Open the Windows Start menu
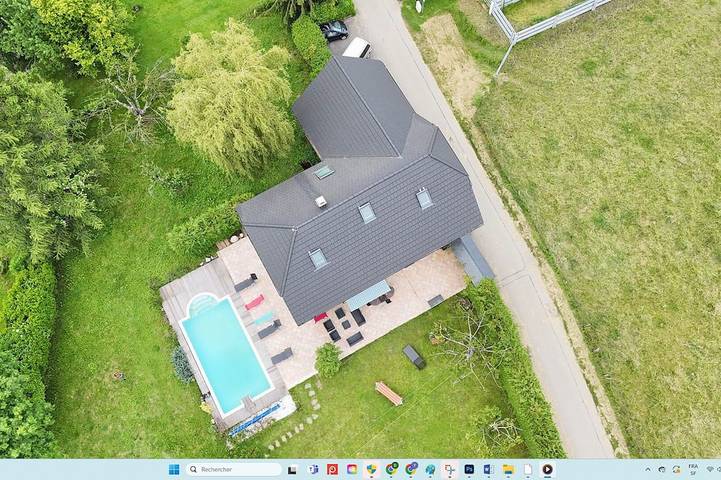The width and height of the screenshot is (721, 480). (x=174, y=469)
